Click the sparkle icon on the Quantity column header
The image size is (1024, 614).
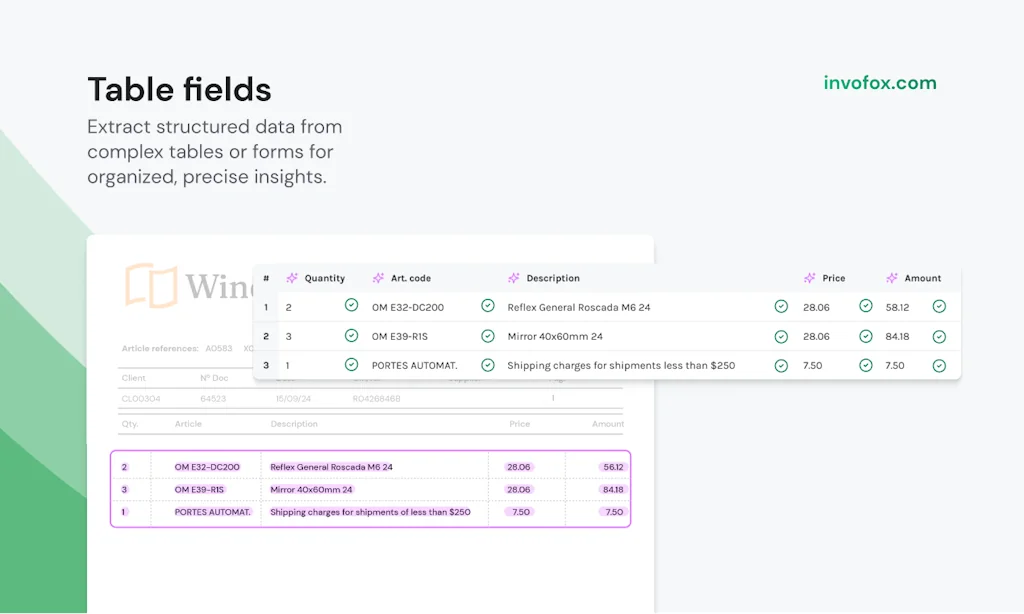click(x=291, y=278)
